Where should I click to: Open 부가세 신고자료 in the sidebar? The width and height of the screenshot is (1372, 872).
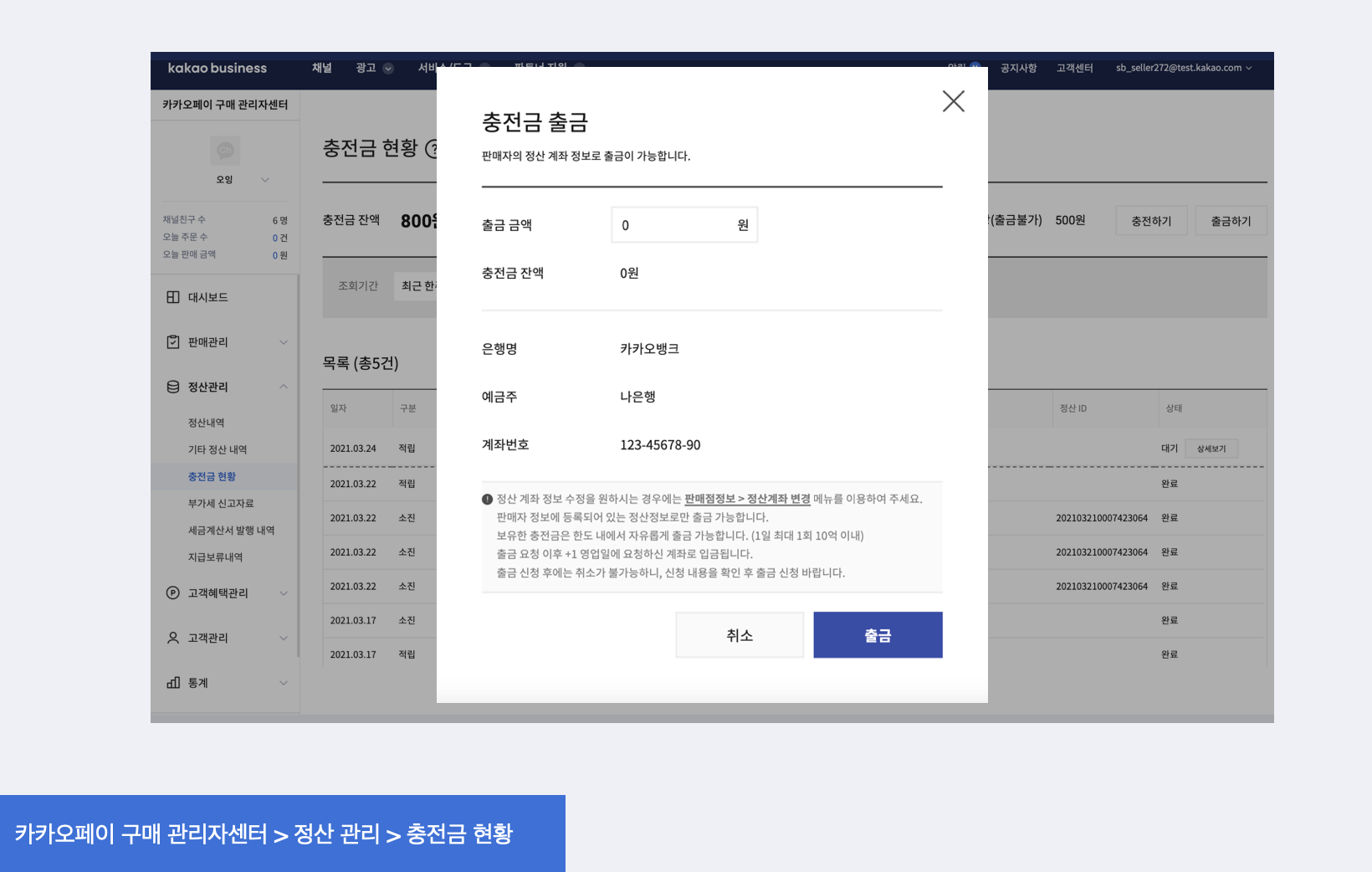coord(221,503)
